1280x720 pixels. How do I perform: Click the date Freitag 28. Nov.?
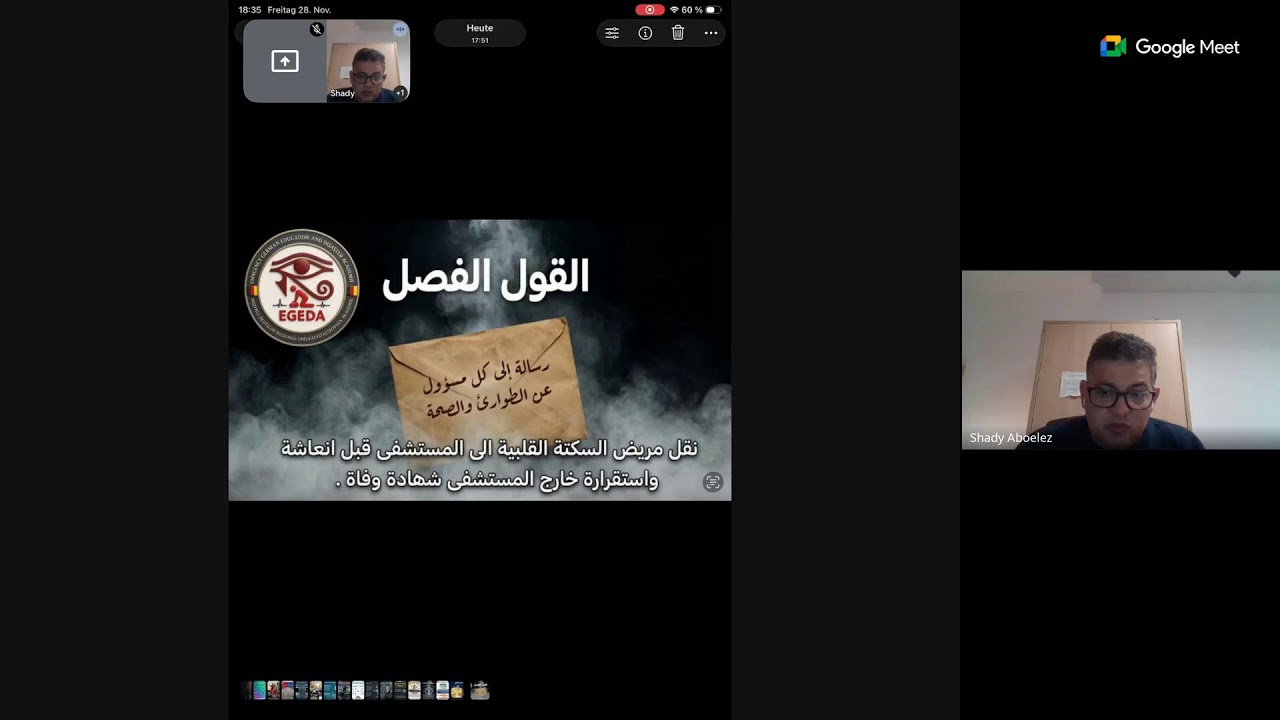tap(299, 10)
